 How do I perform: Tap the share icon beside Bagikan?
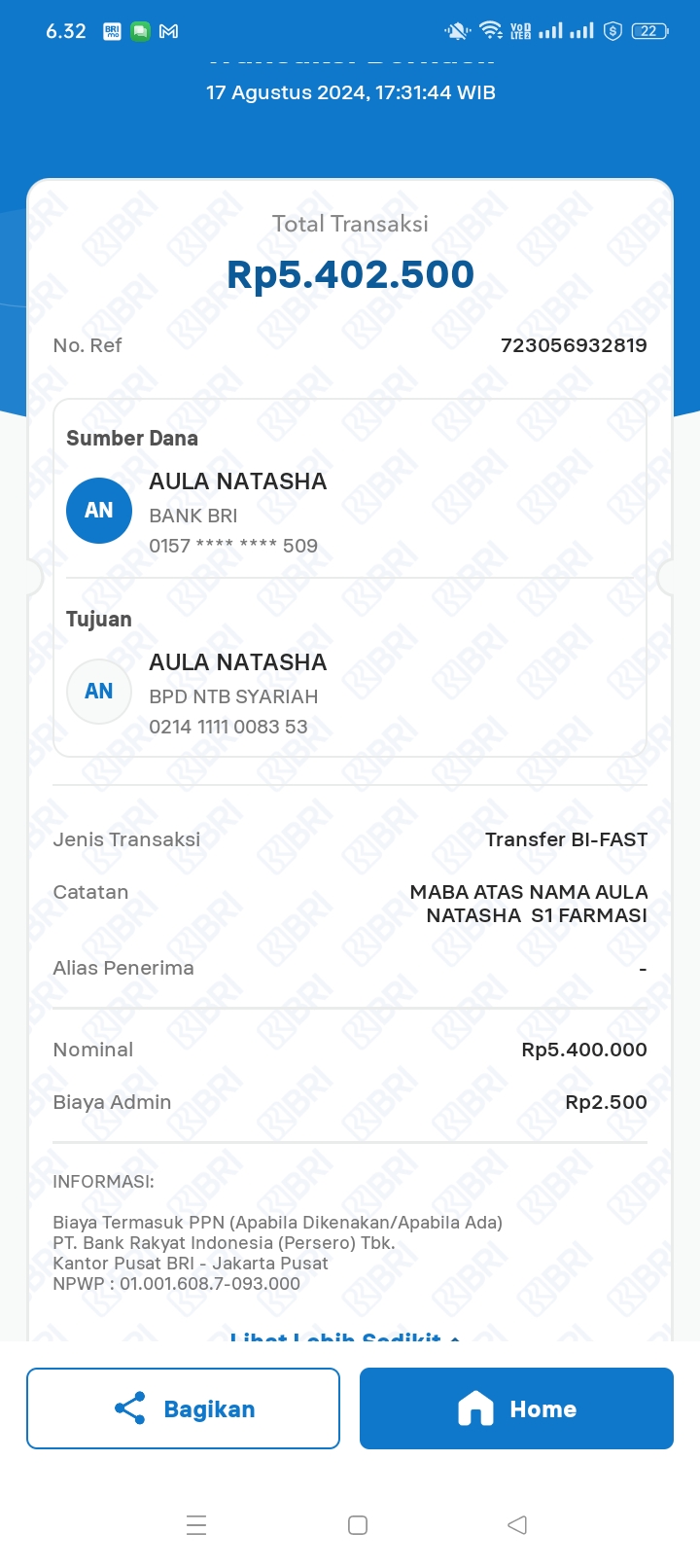click(130, 1408)
